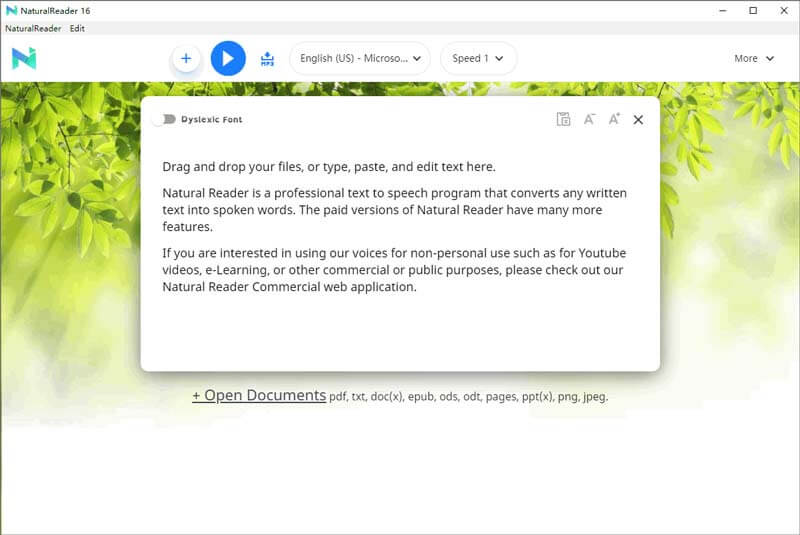This screenshot has height=535, width=800.
Task: Click the paste clipboard icon
Action: [x=563, y=119]
